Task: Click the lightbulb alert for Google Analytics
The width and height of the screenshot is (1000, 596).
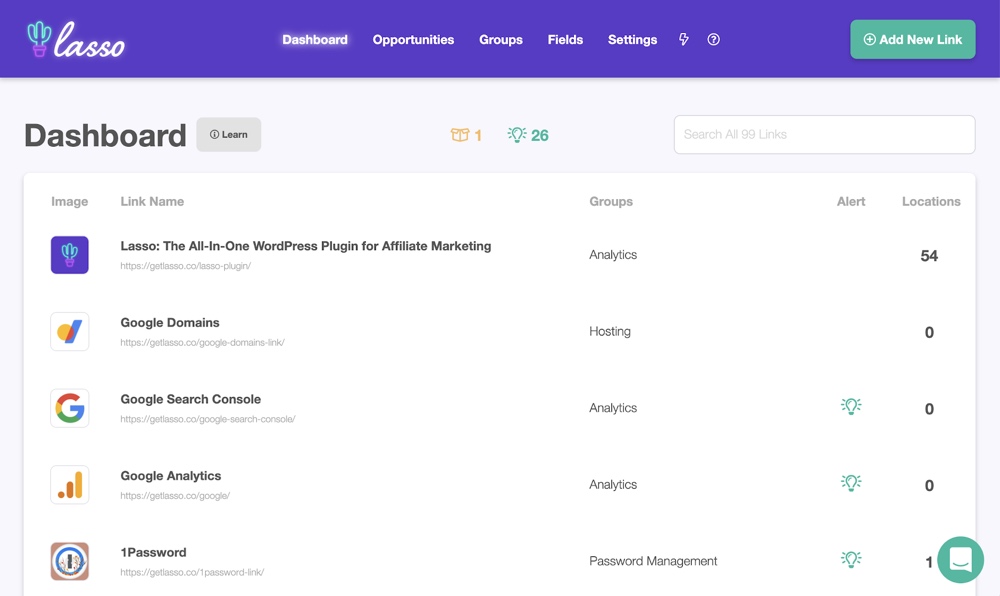Action: (851, 483)
